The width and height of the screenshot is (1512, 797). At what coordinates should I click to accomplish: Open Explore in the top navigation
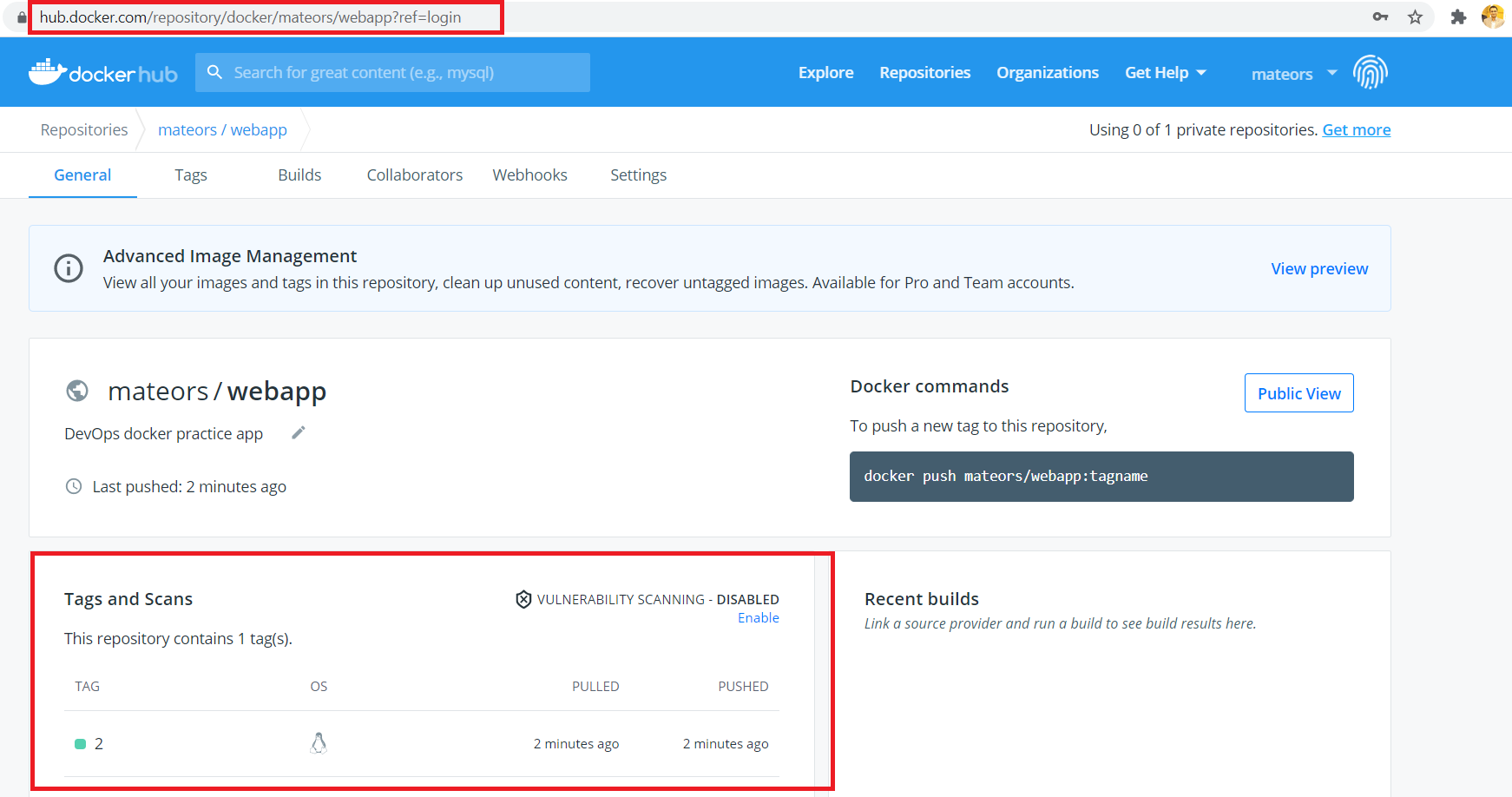pos(826,72)
